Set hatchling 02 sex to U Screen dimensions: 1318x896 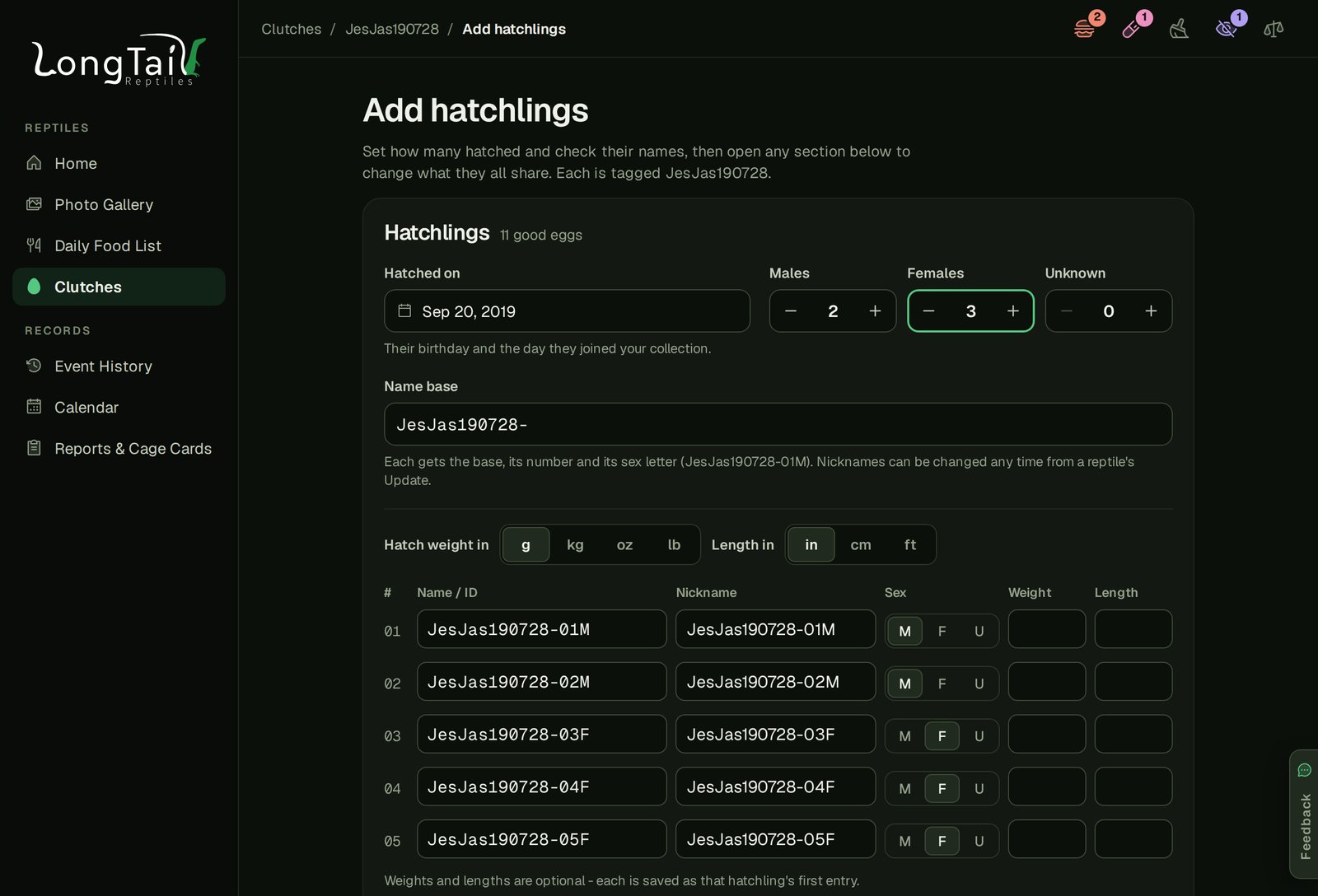pyautogui.click(x=979, y=684)
